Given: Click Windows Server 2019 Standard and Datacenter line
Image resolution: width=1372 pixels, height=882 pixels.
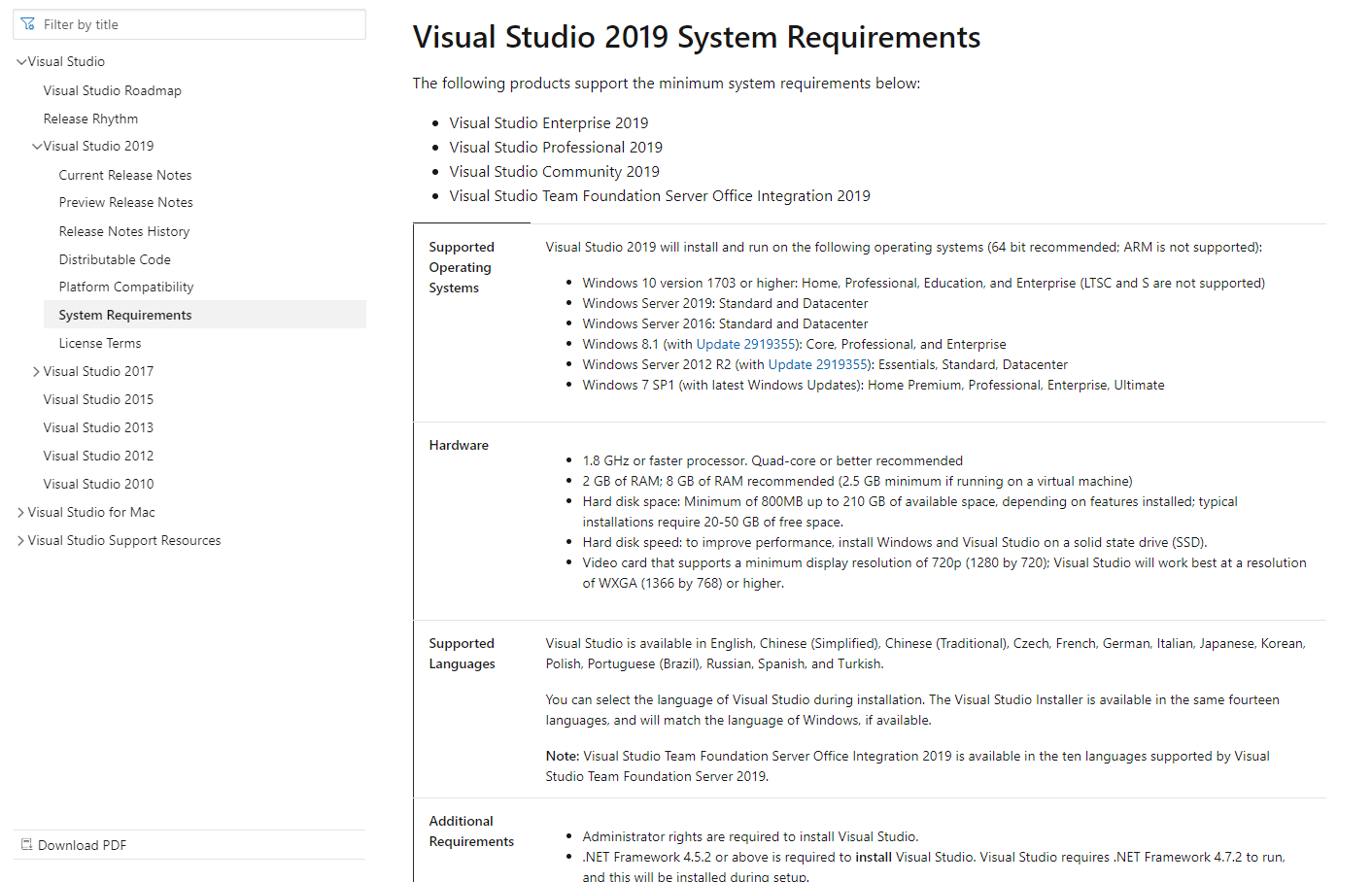Looking at the screenshot, I should coord(726,303).
